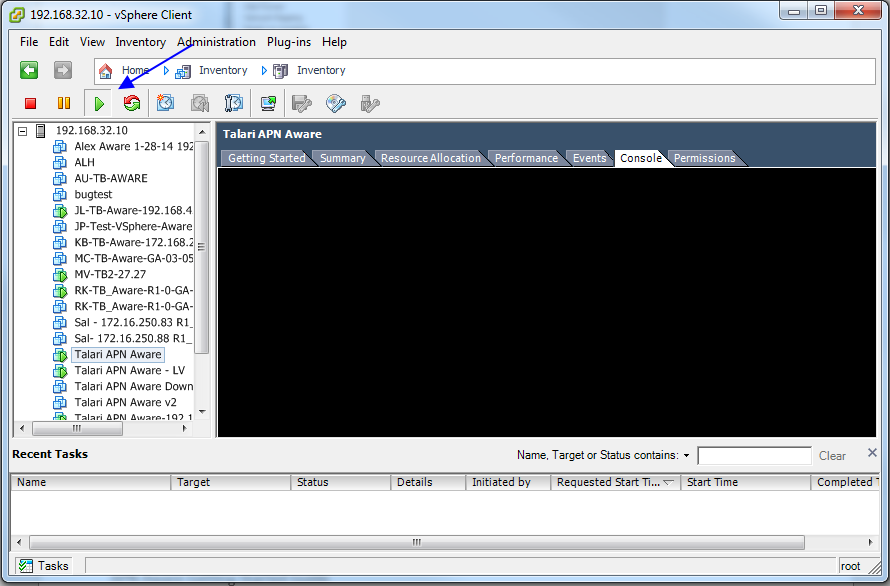The width and height of the screenshot is (890, 586).
Task: Click VM icon beside Talari APN Aware v2
Action: coord(60,403)
